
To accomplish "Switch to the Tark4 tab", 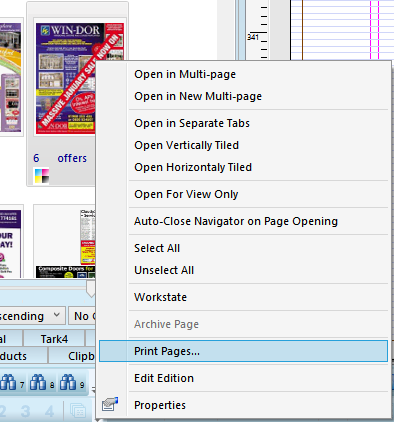I will [54, 339].
